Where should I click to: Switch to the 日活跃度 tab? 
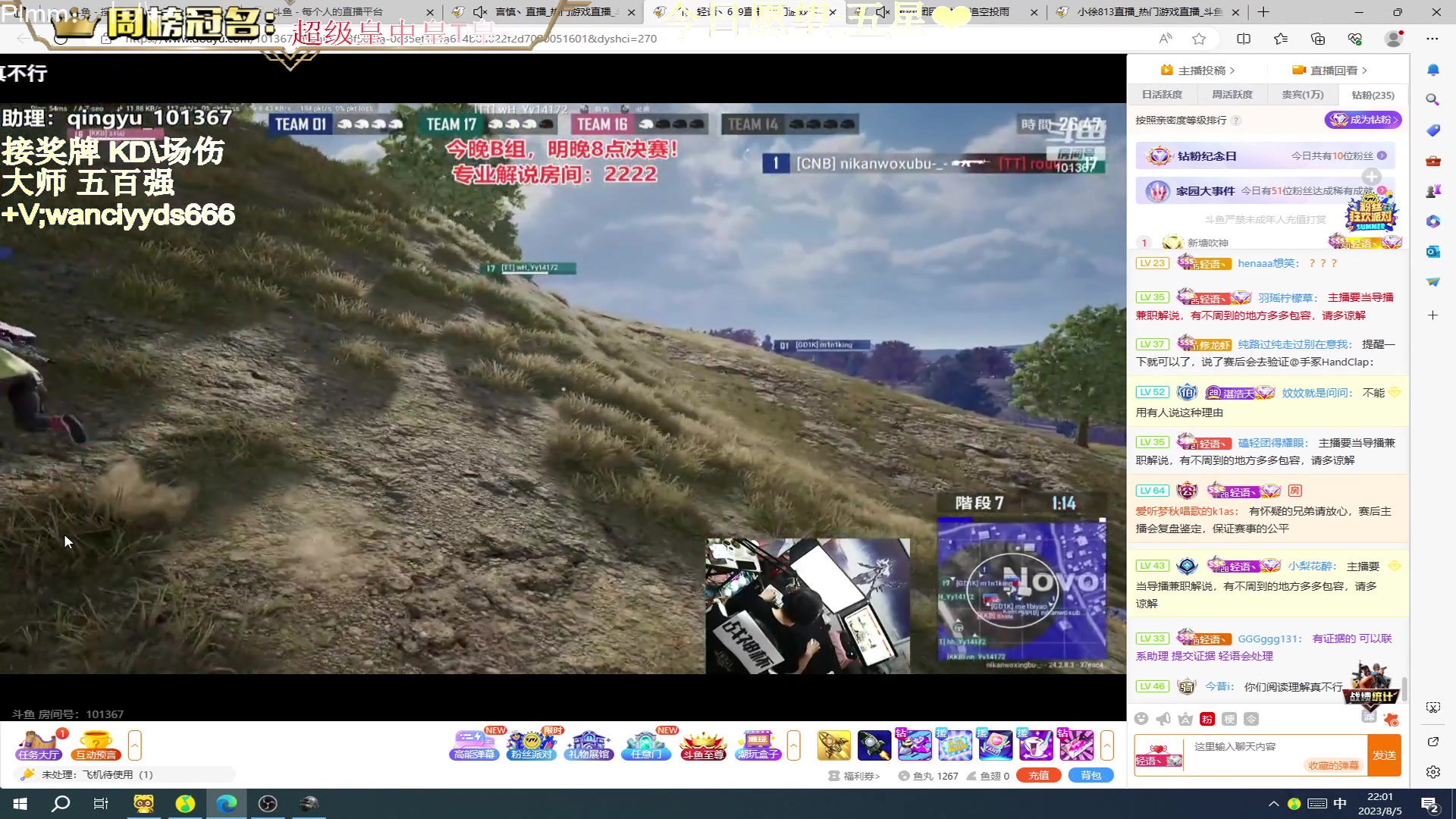[x=1162, y=95]
